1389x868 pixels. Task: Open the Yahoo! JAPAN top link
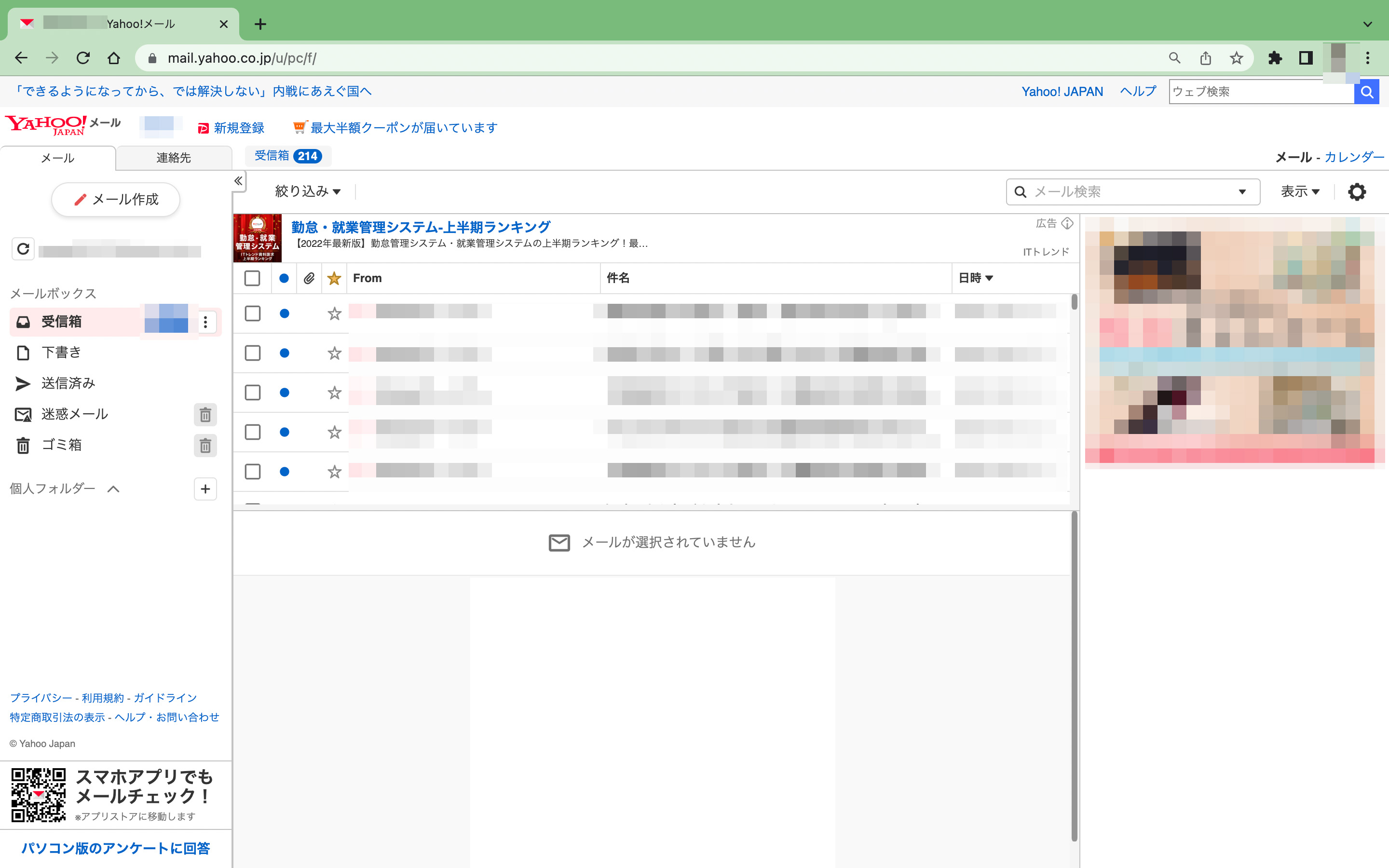coord(1062,92)
